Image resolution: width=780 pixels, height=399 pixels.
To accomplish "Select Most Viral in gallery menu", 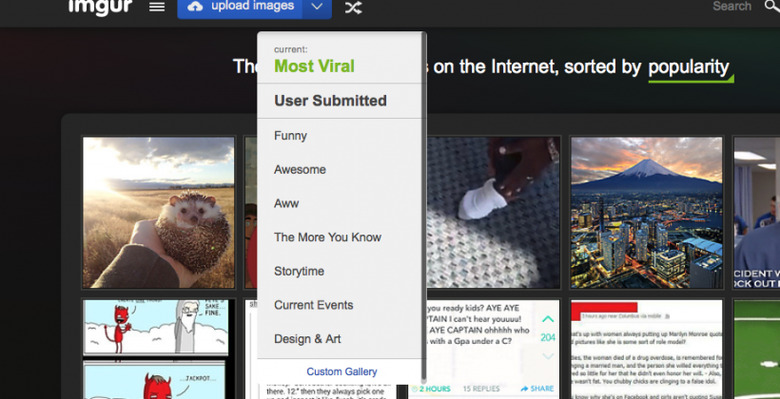I will [314, 66].
